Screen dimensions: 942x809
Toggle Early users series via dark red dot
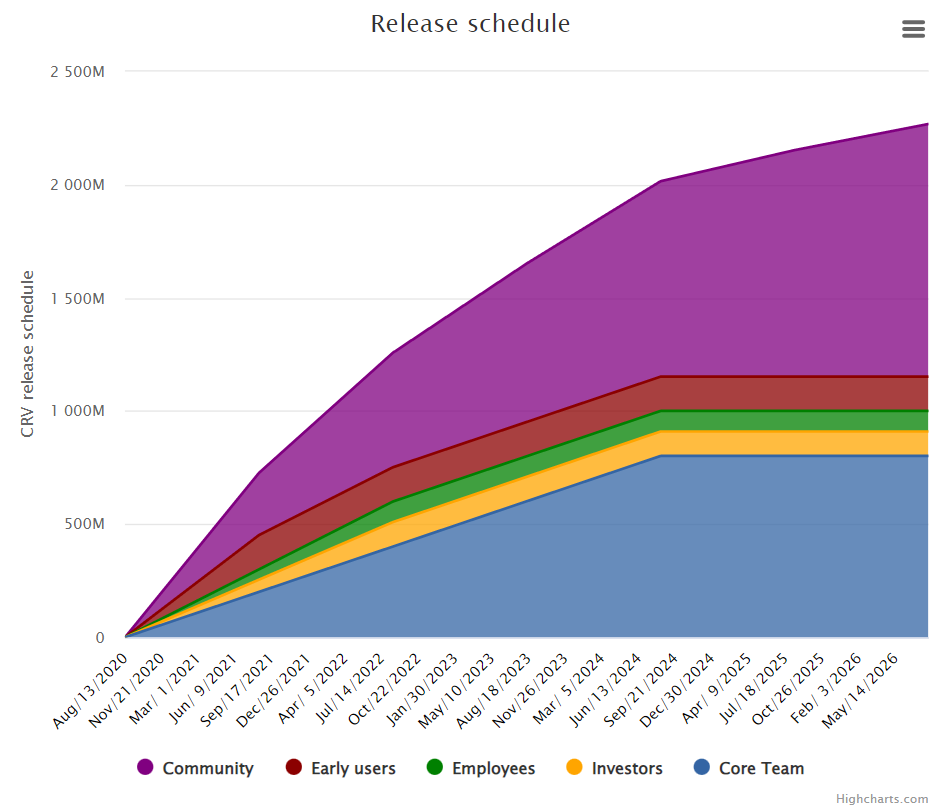294,767
